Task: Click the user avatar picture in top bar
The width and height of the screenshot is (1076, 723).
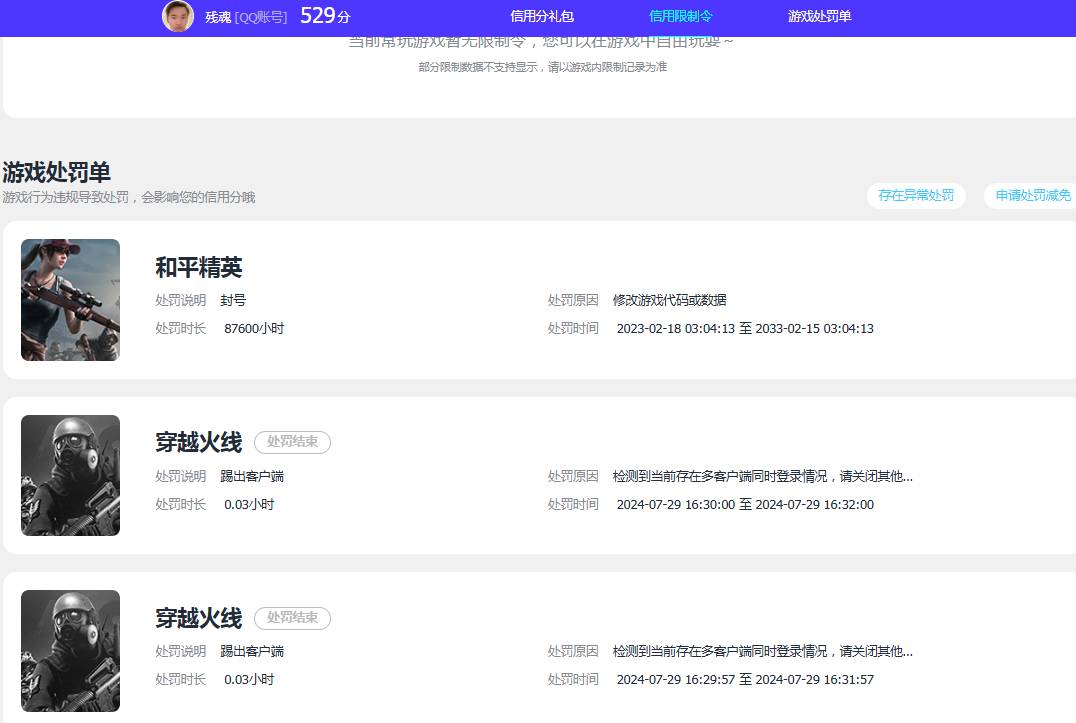Action: (178, 17)
